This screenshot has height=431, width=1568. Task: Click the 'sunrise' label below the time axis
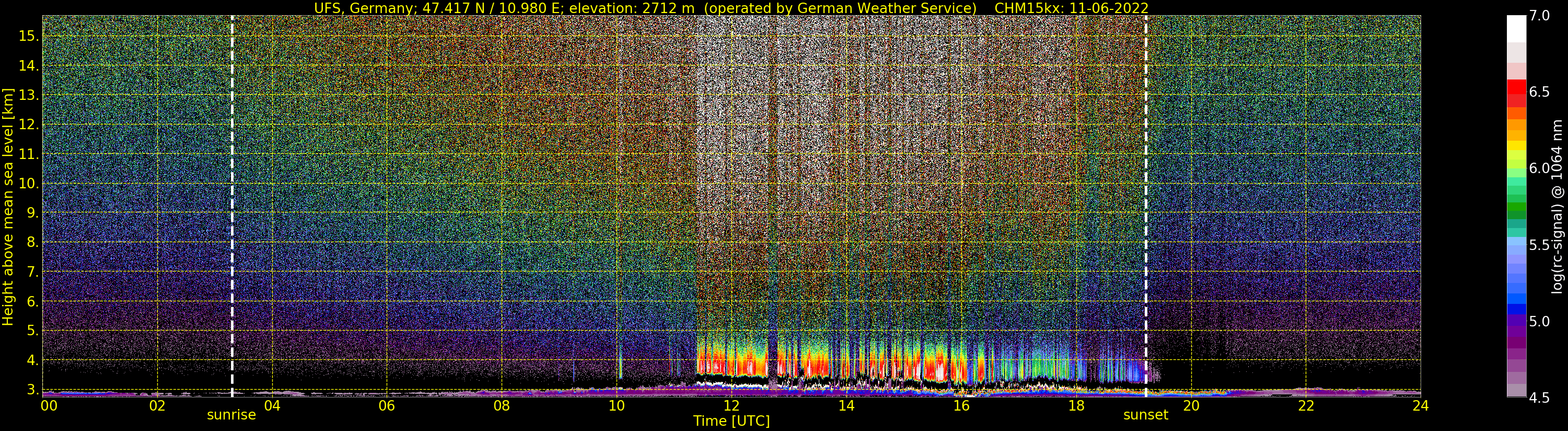click(231, 415)
